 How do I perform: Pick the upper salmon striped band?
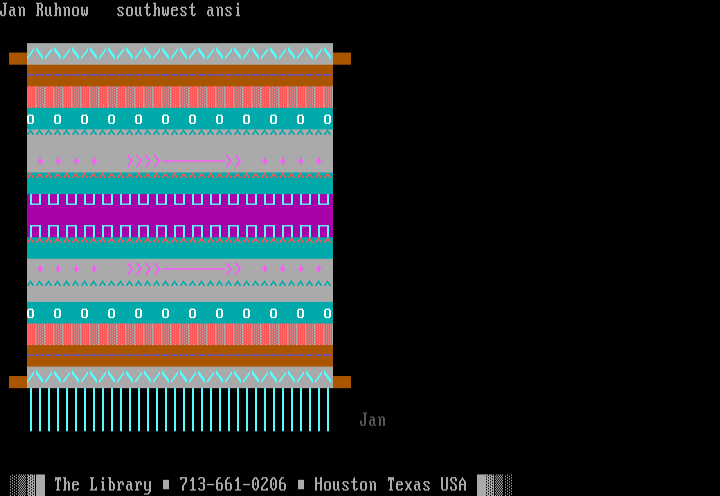[180, 97]
